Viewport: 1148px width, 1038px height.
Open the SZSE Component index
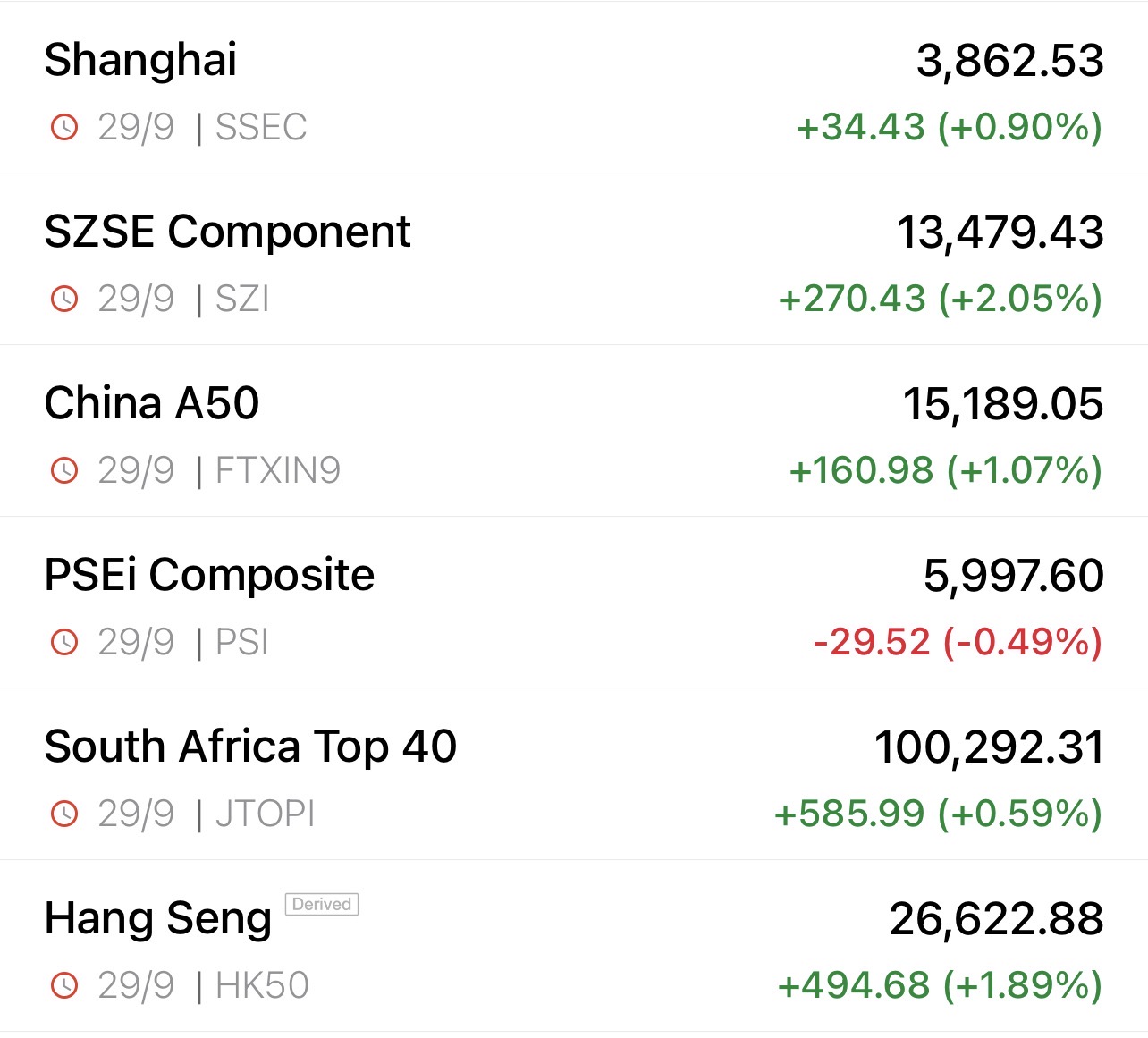227,232
